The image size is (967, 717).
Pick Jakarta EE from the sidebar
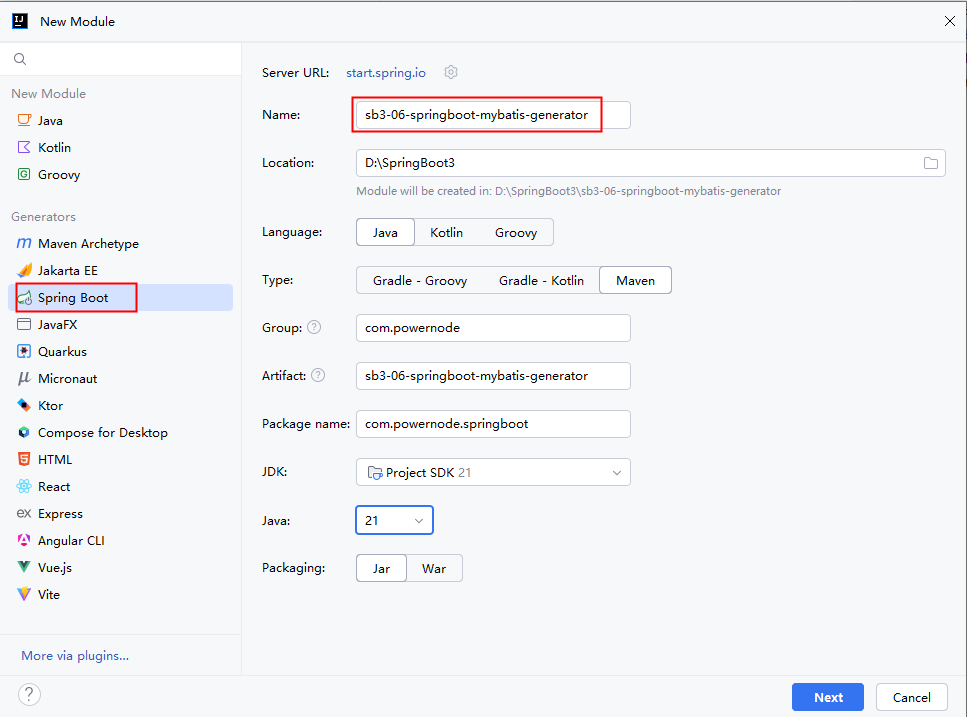[68, 271]
